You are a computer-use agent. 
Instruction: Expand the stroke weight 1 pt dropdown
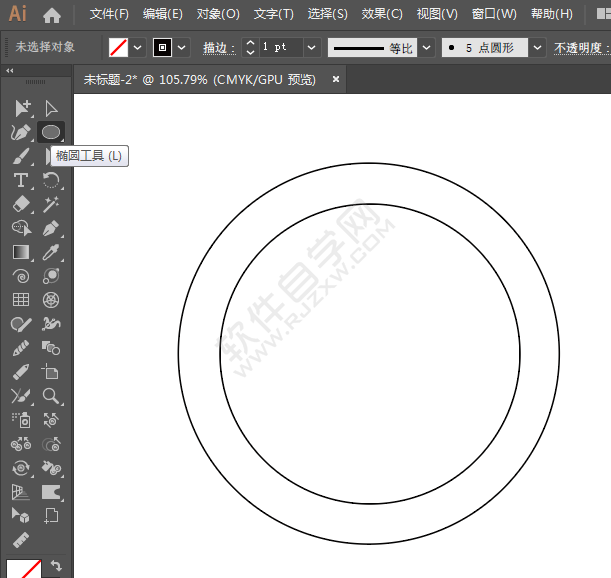(311, 47)
